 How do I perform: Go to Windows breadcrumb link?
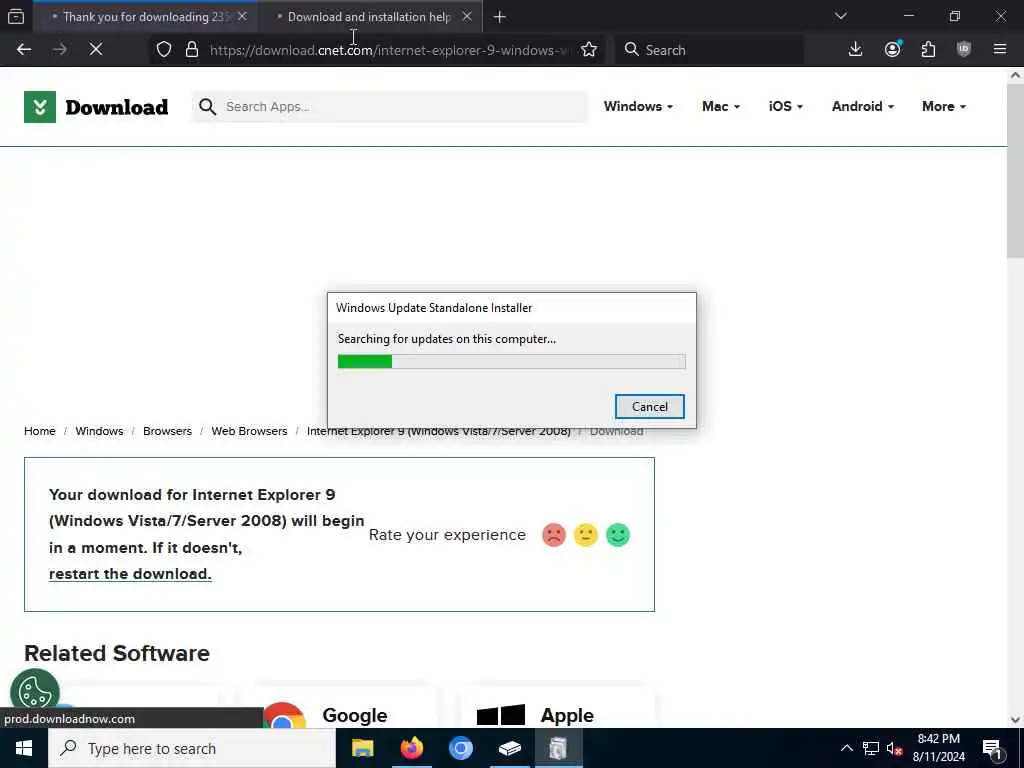[99, 431]
